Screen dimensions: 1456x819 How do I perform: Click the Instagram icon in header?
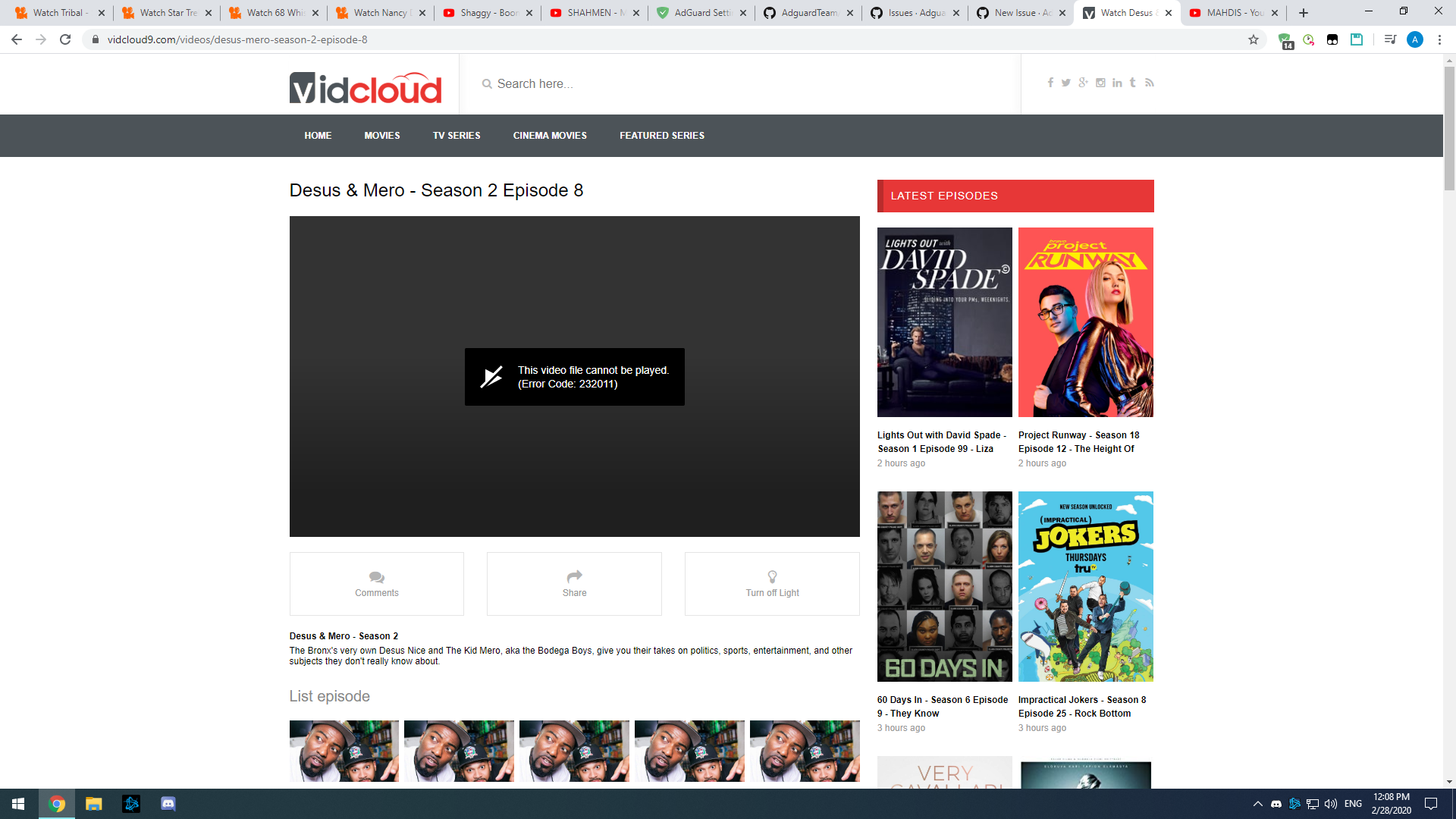point(1100,83)
